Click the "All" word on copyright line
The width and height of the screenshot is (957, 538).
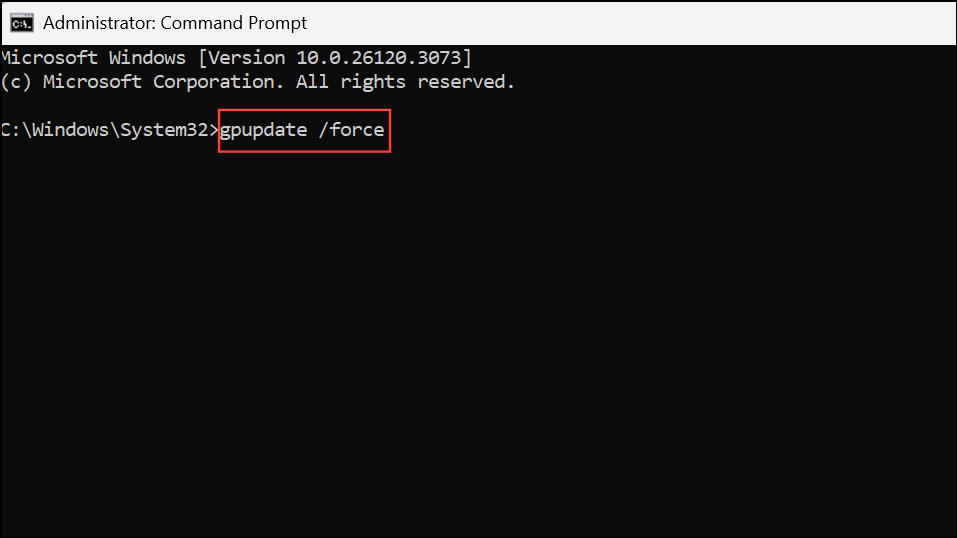coord(312,82)
